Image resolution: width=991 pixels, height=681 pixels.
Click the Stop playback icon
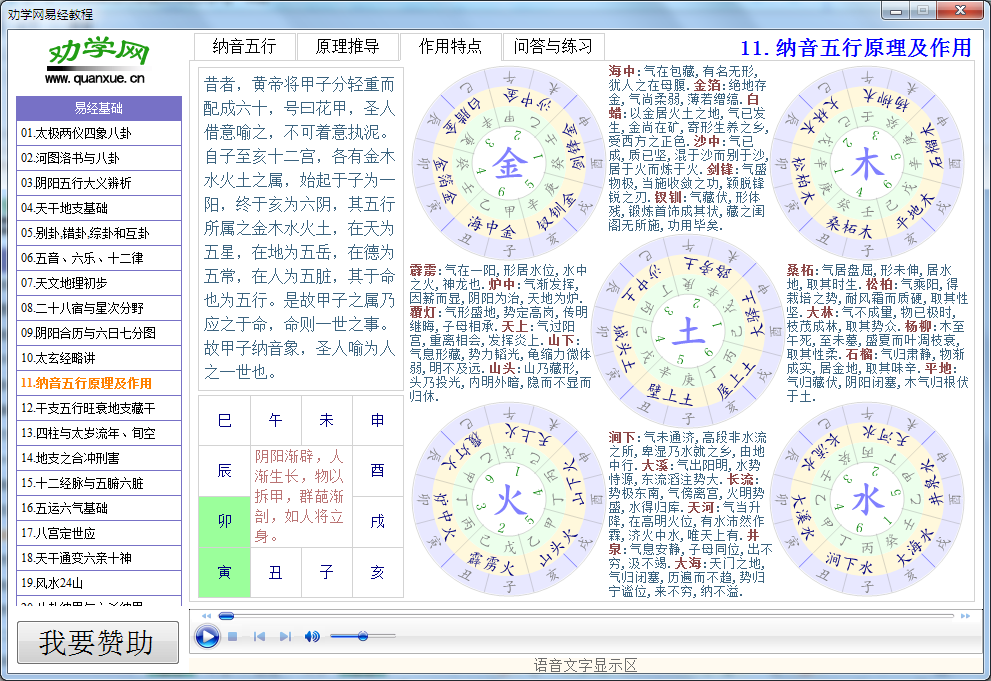(x=232, y=634)
